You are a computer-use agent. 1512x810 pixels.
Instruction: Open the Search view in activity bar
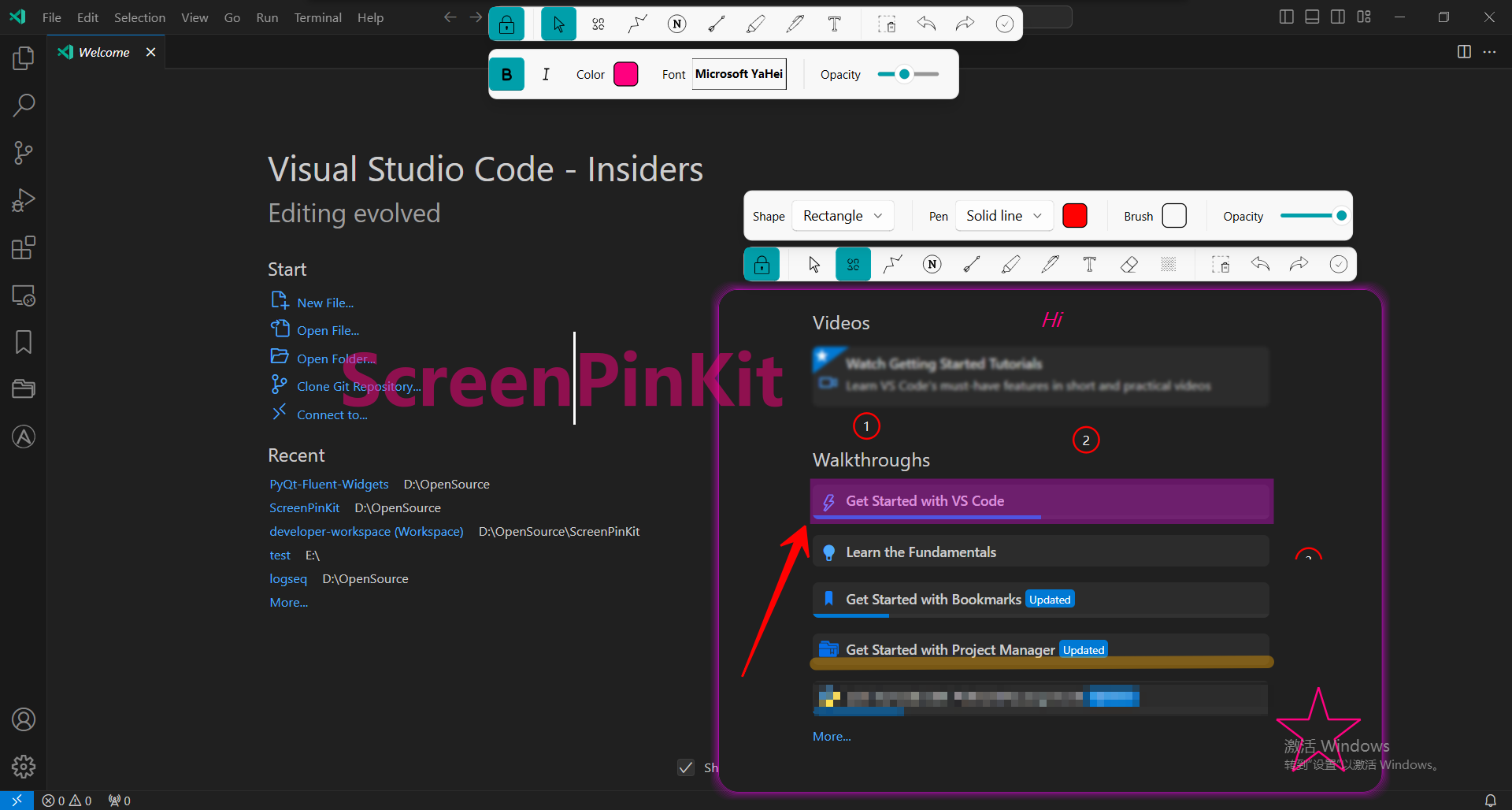click(24, 106)
